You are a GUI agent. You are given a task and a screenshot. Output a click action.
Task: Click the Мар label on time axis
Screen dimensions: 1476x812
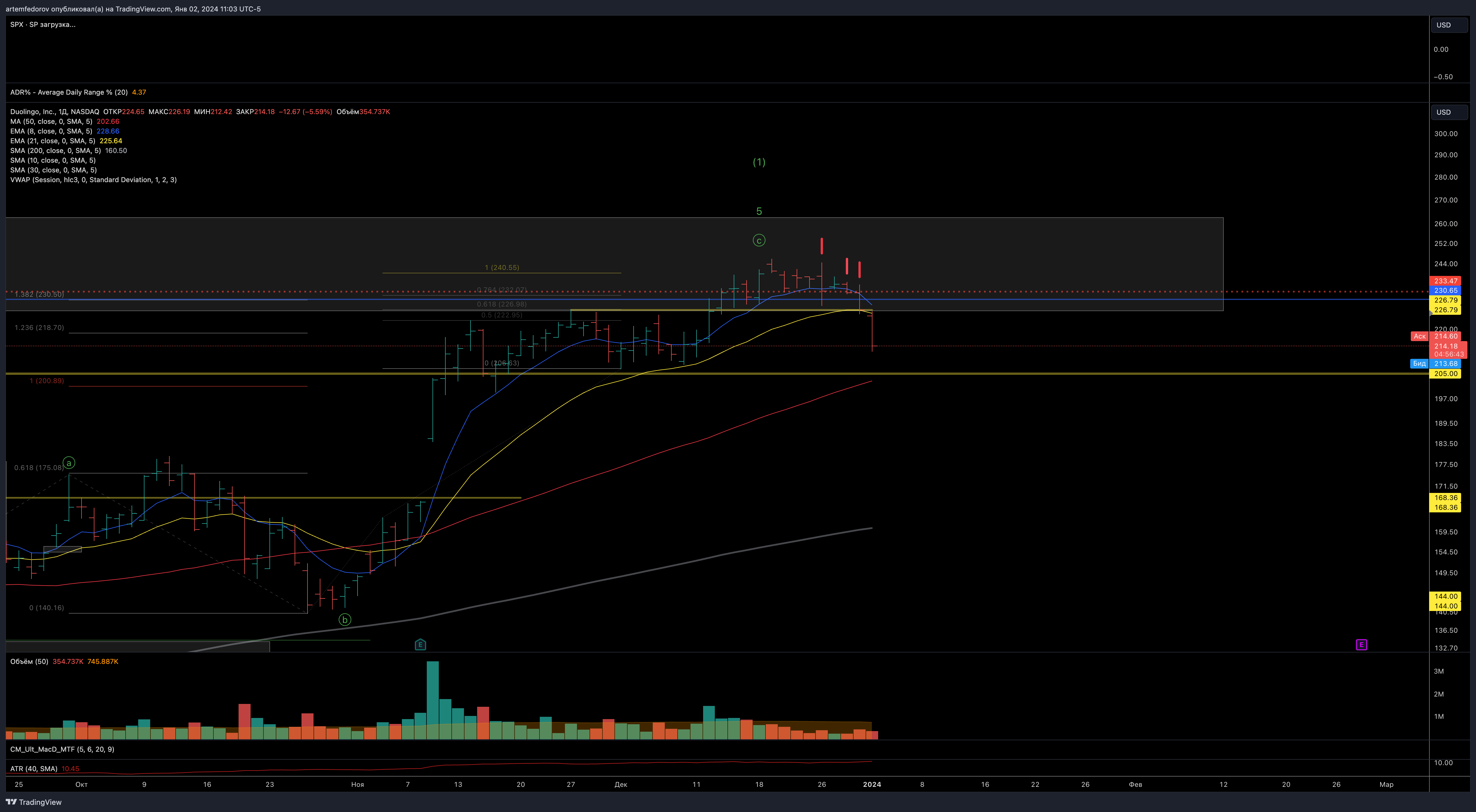pos(1387,785)
